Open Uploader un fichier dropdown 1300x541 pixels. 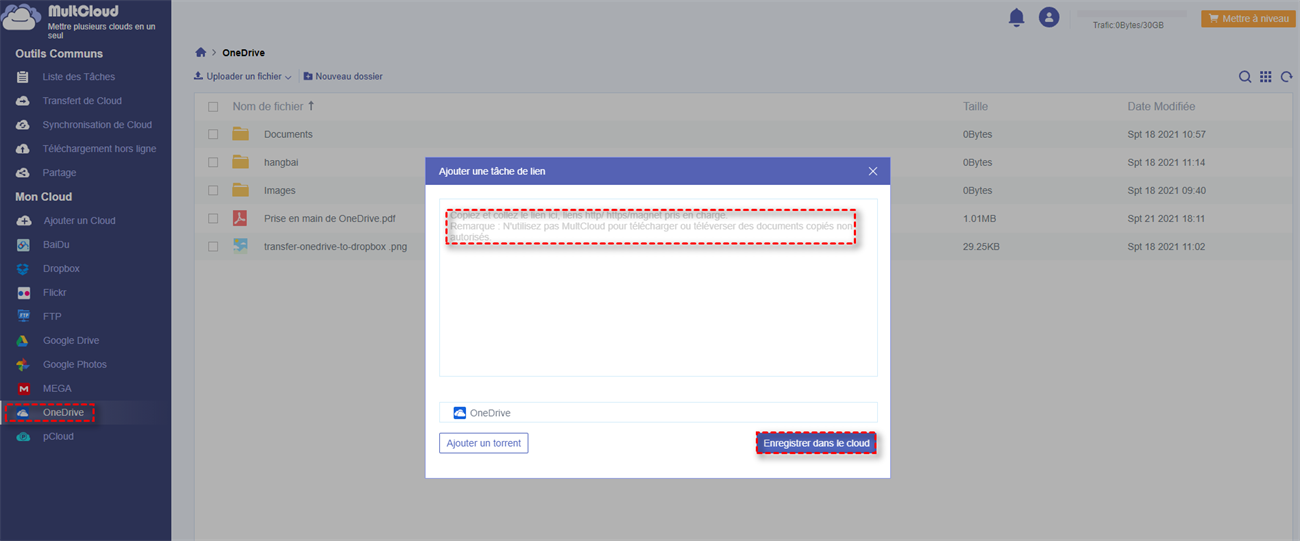[x=243, y=76]
